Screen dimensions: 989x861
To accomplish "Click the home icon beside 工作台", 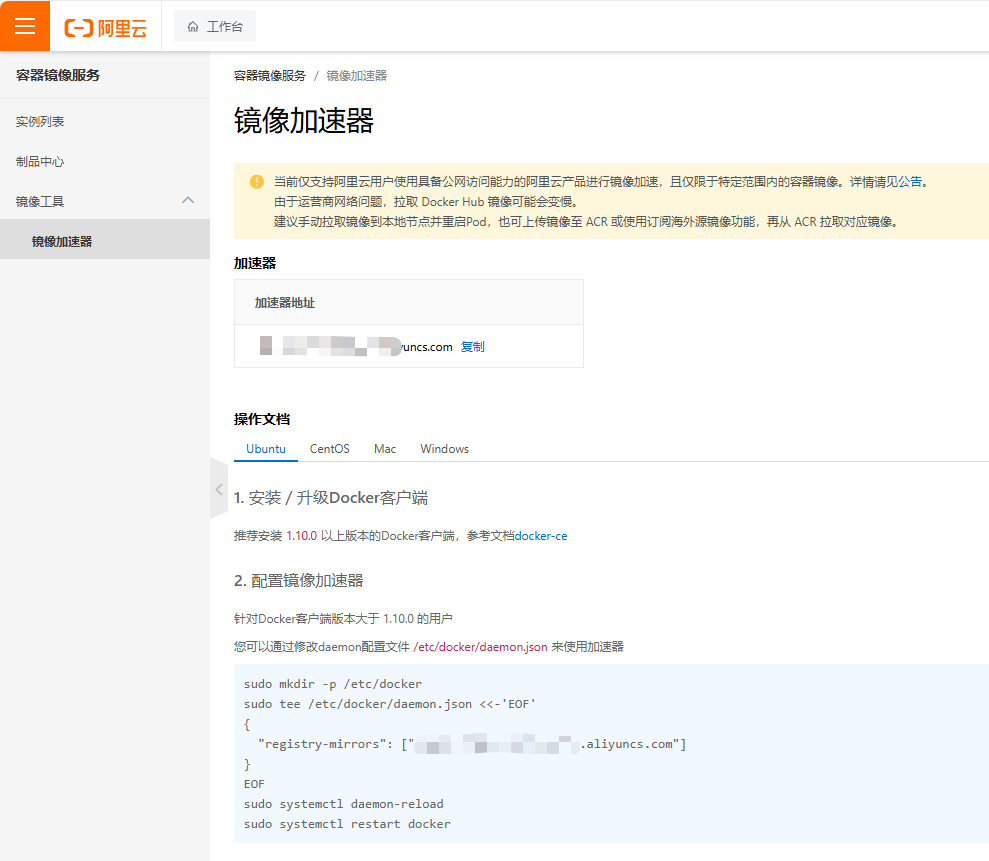I will coord(193,26).
